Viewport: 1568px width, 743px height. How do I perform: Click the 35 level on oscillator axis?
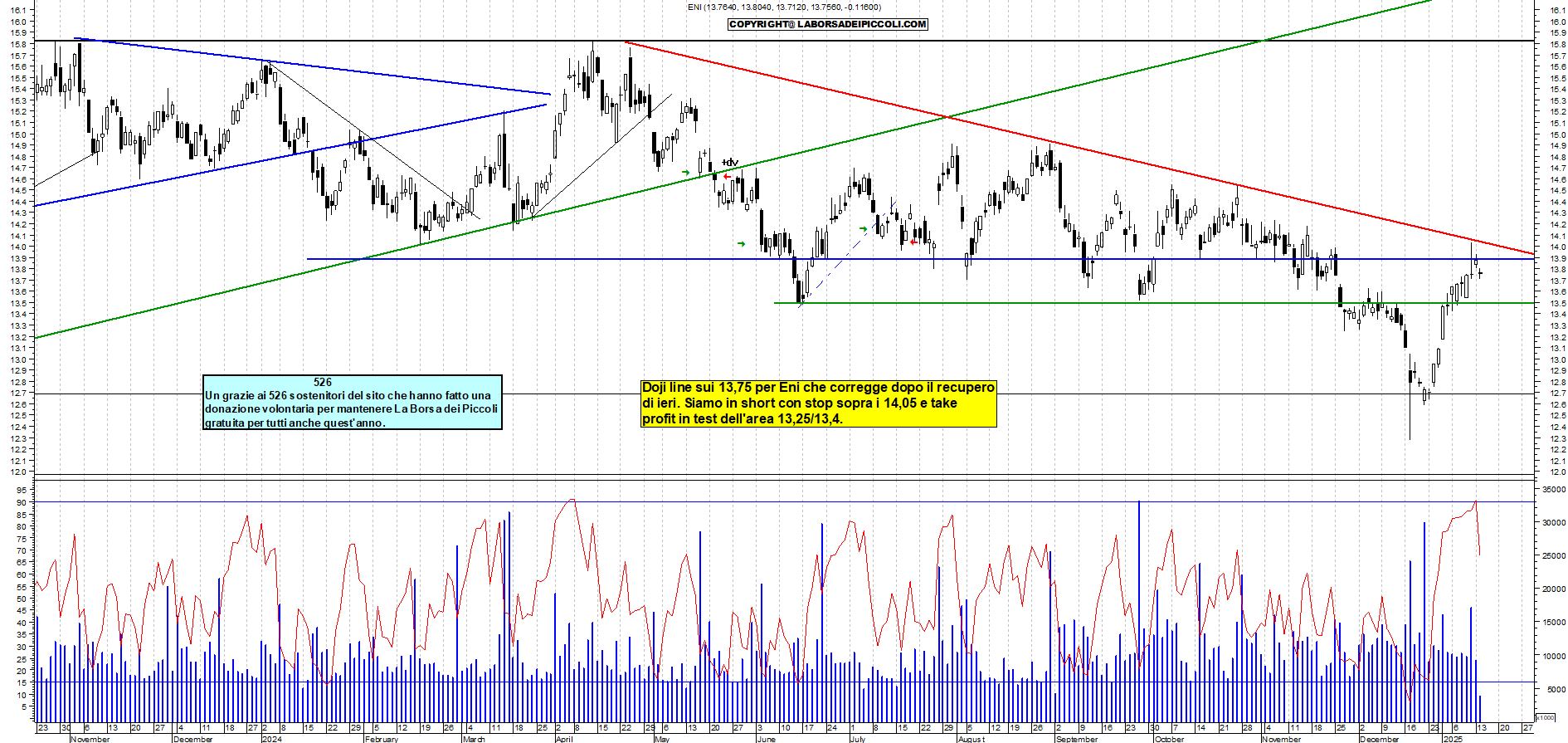(22, 635)
